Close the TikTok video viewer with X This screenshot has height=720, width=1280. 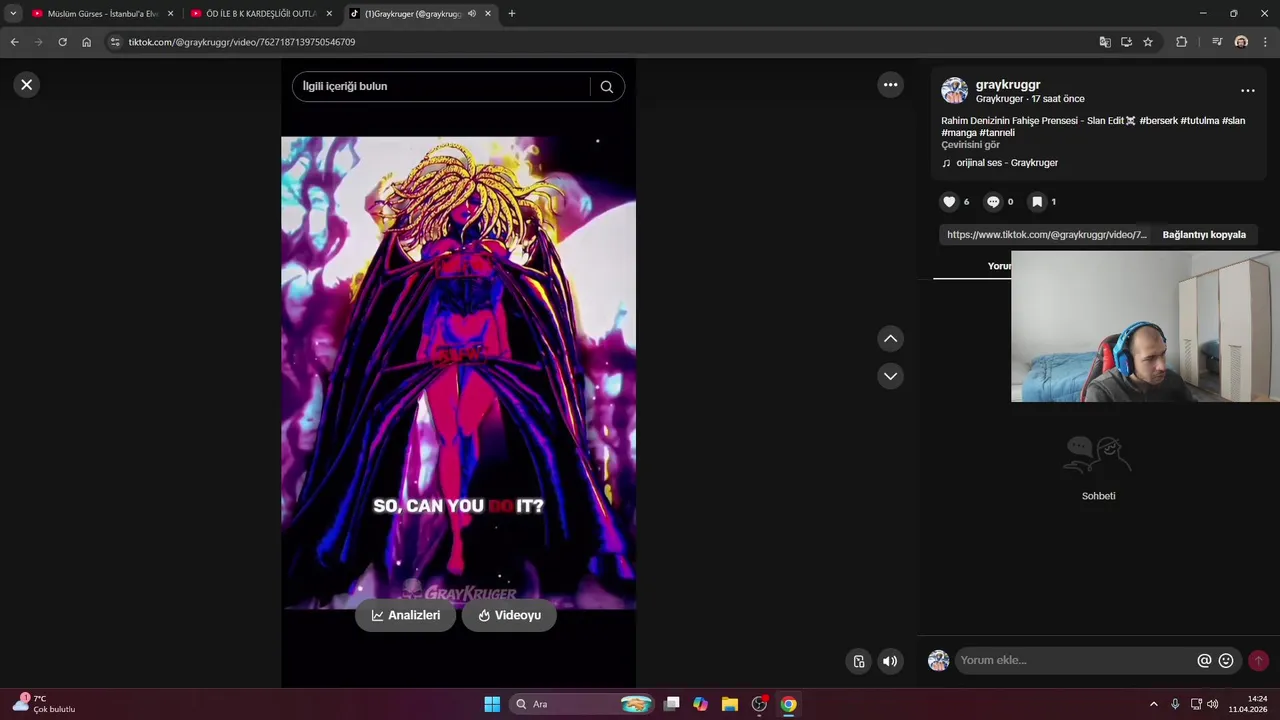[27, 85]
